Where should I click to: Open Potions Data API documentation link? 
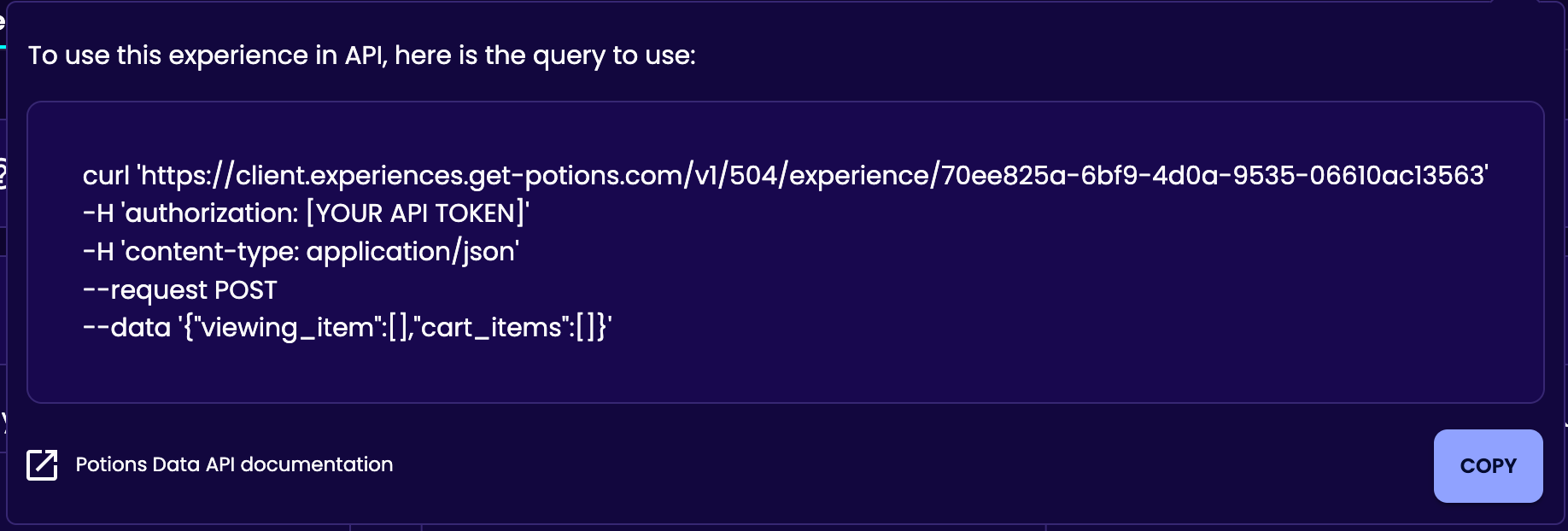tap(234, 464)
